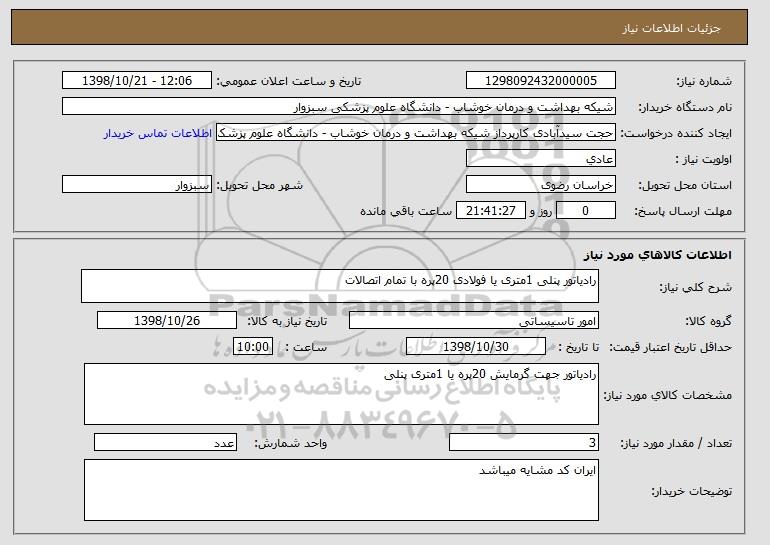770x545 pixels.
Task: Select the price validity date field 1398/10/30
Action: tap(476, 347)
